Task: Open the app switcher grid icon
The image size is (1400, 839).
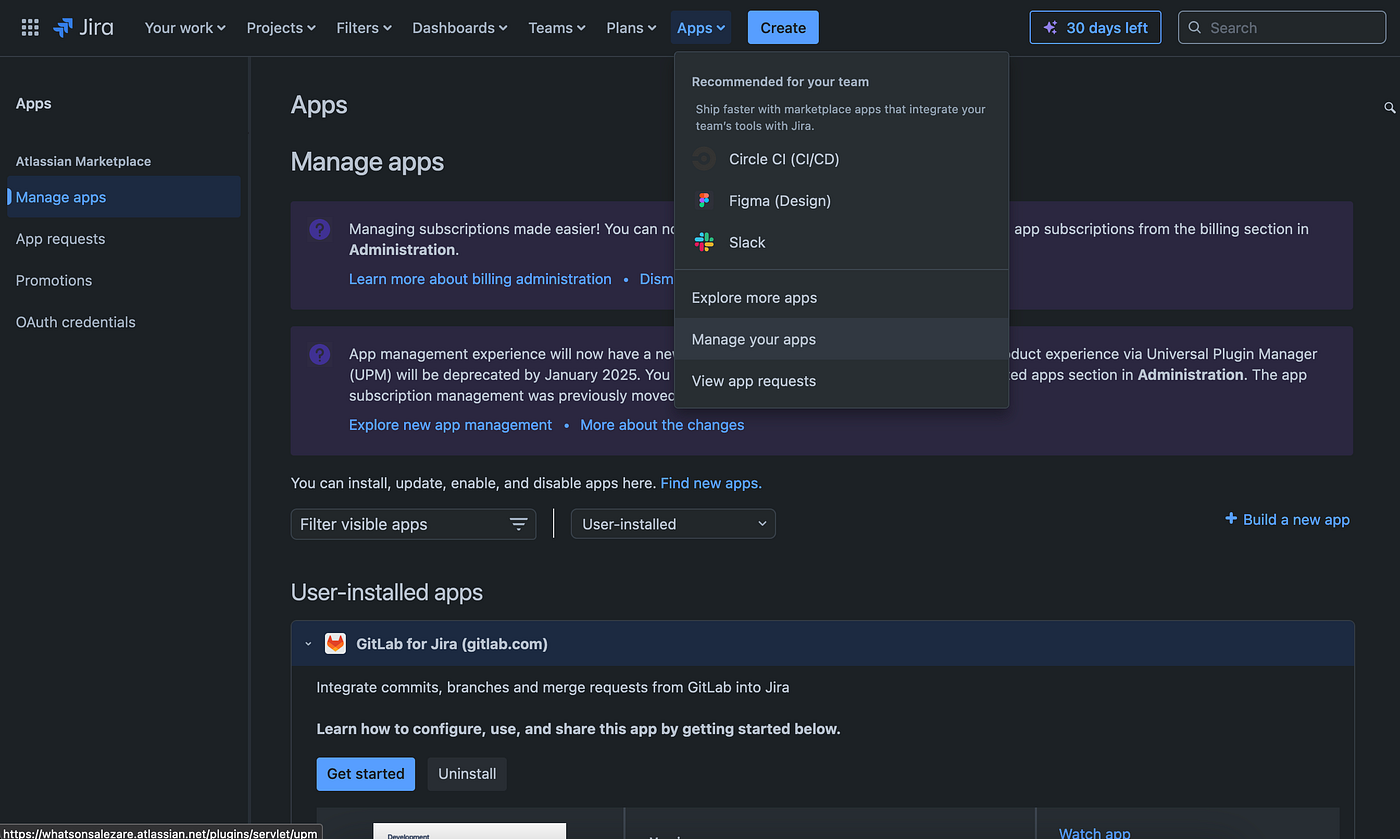Action: 30,28
